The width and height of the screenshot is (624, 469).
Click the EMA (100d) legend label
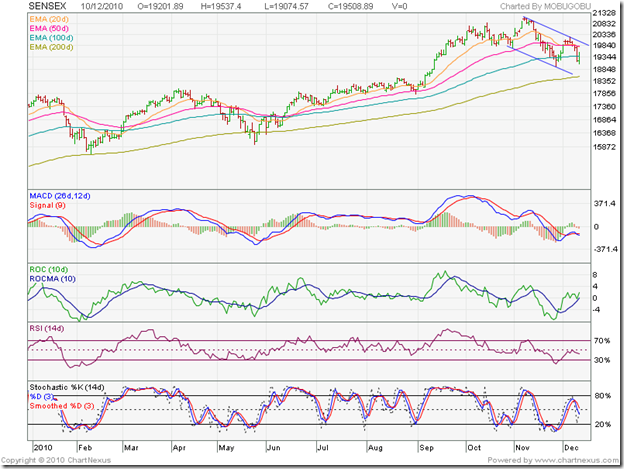pos(51,38)
